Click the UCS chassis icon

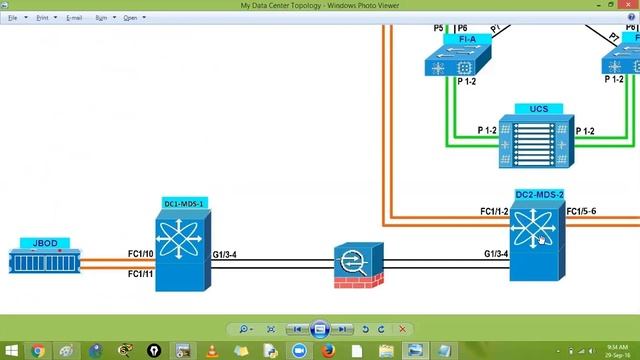click(536, 141)
